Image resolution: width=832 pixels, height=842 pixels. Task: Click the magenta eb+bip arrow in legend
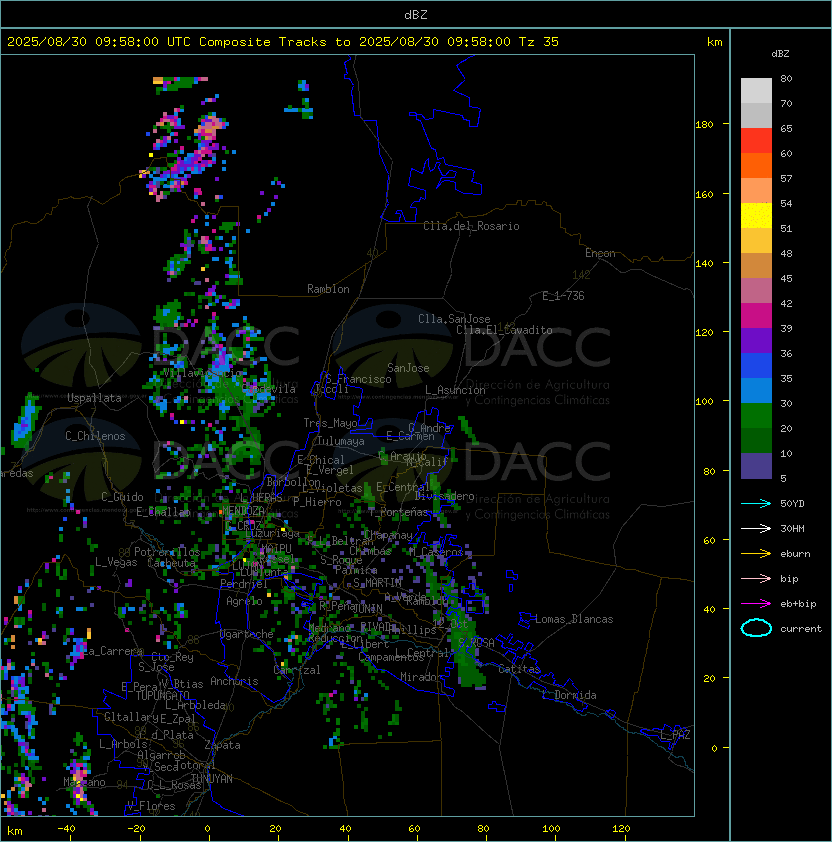(756, 604)
